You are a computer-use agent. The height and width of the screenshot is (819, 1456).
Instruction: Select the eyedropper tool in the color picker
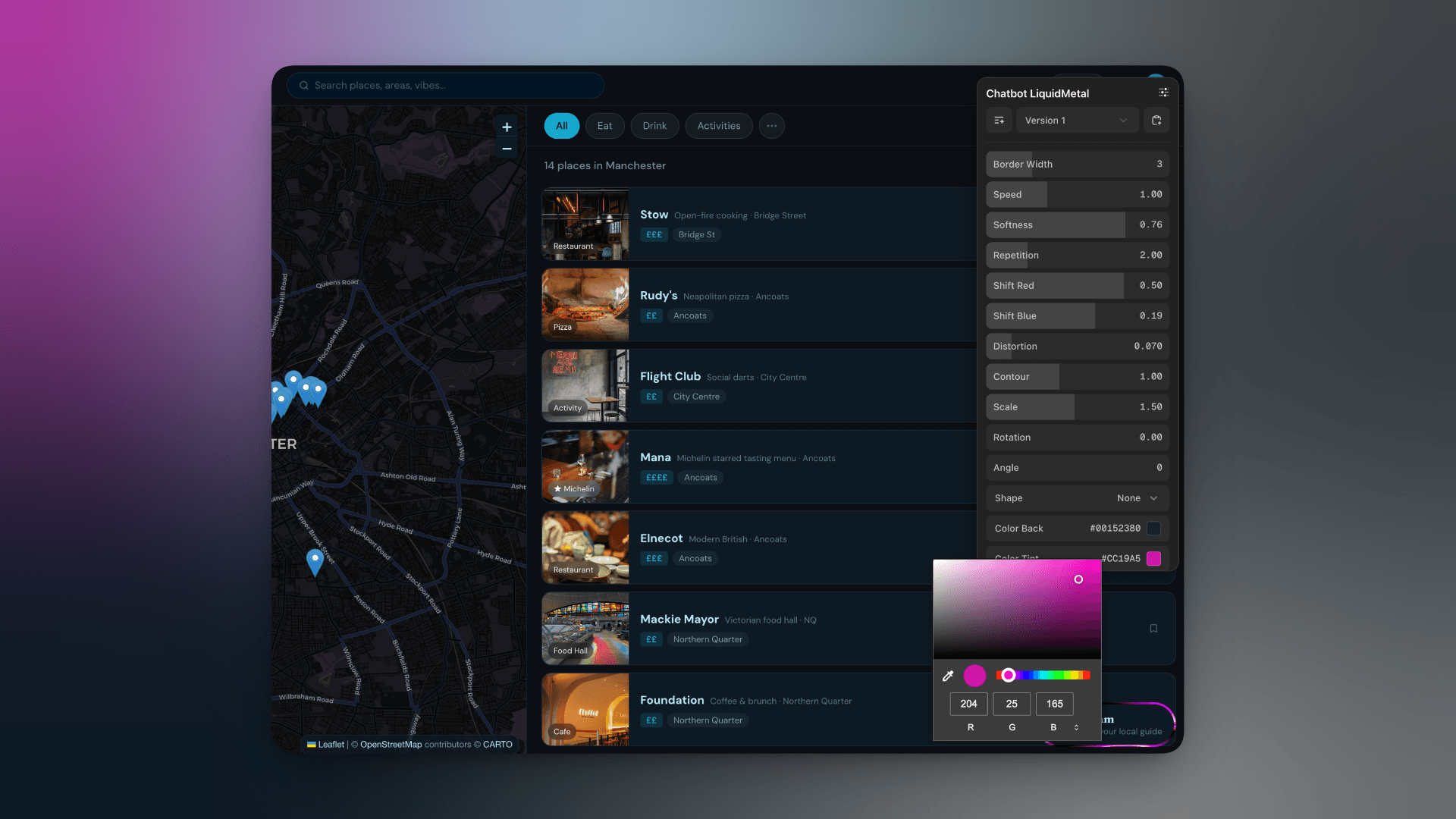tap(948, 676)
